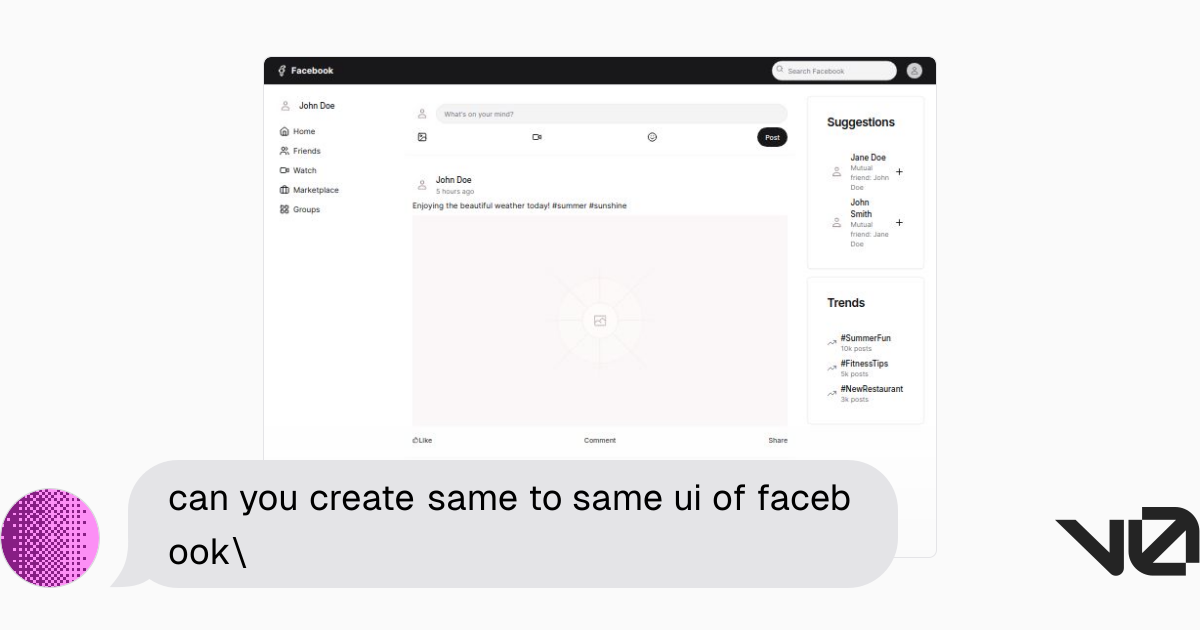Click the Suggestions heading

(x=861, y=123)
